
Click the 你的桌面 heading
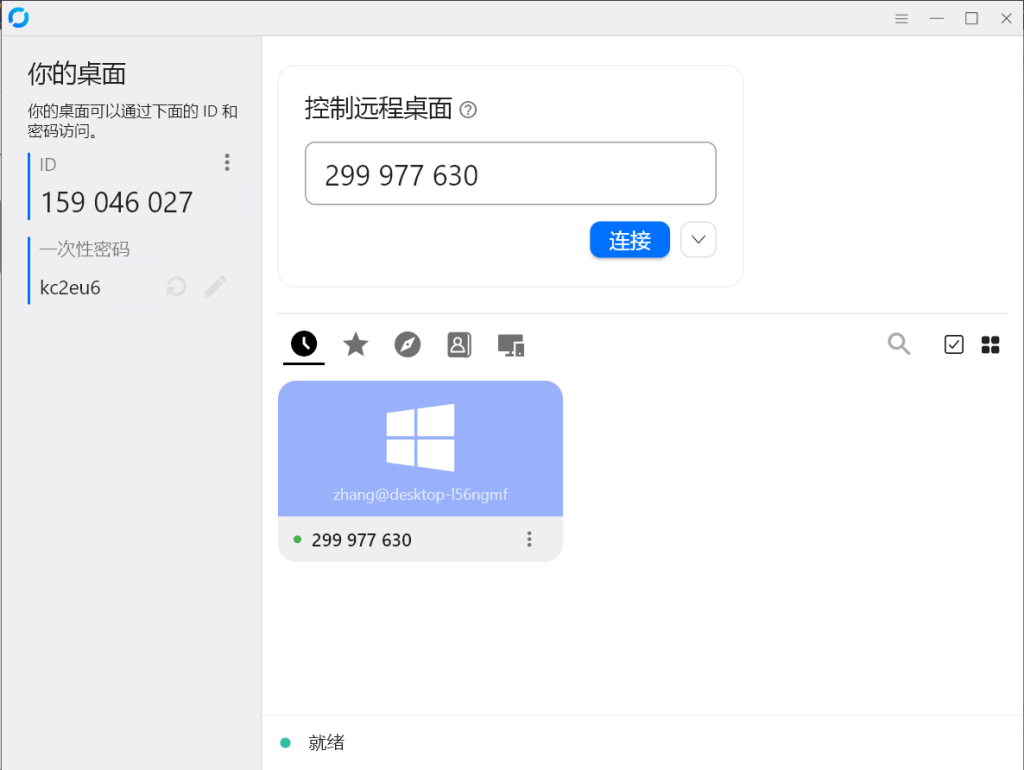click(76, 74)
